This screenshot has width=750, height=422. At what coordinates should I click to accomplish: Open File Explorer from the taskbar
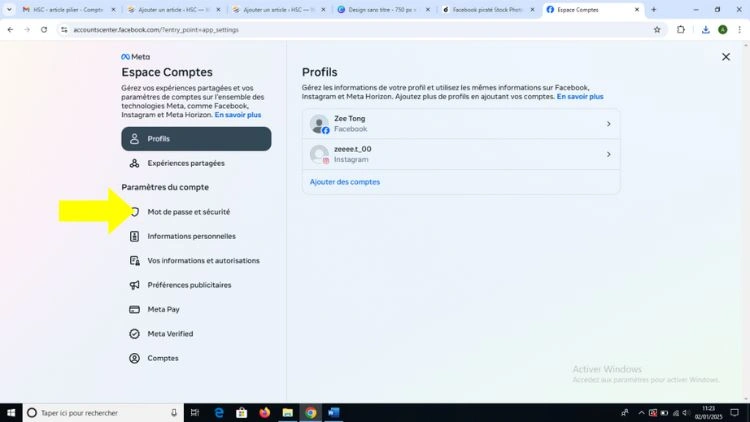pyautogui.click(x=287, y=412)
